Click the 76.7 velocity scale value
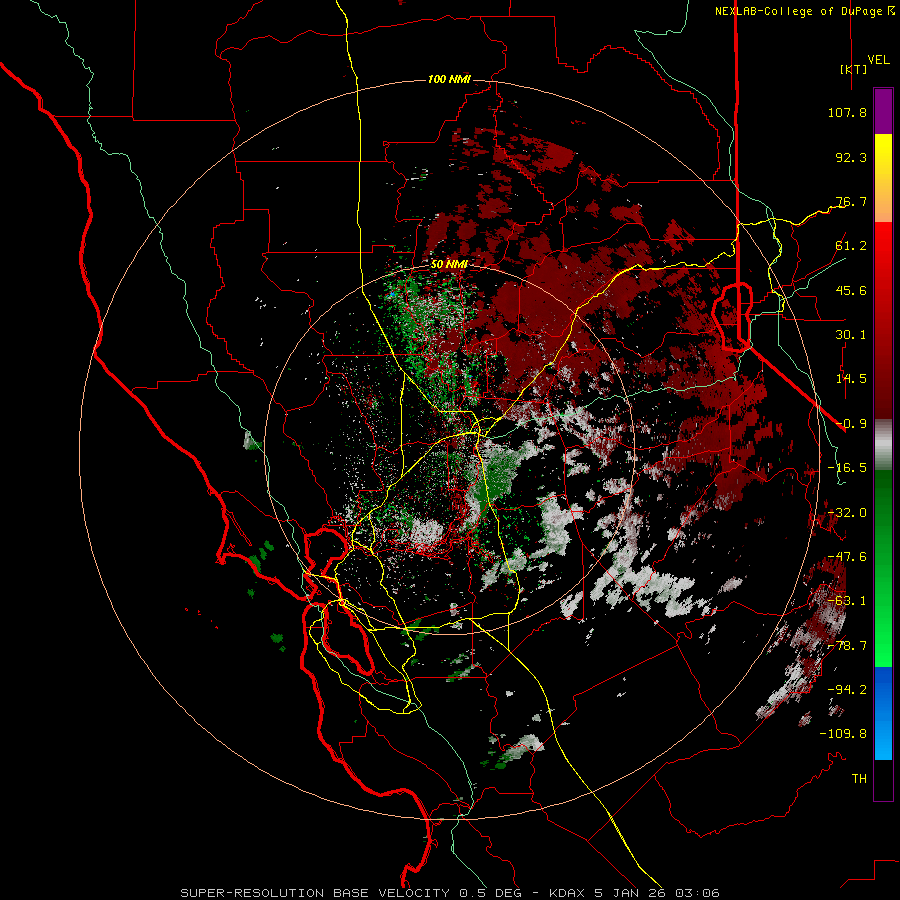The image size is (900, 900). [851, 201]
